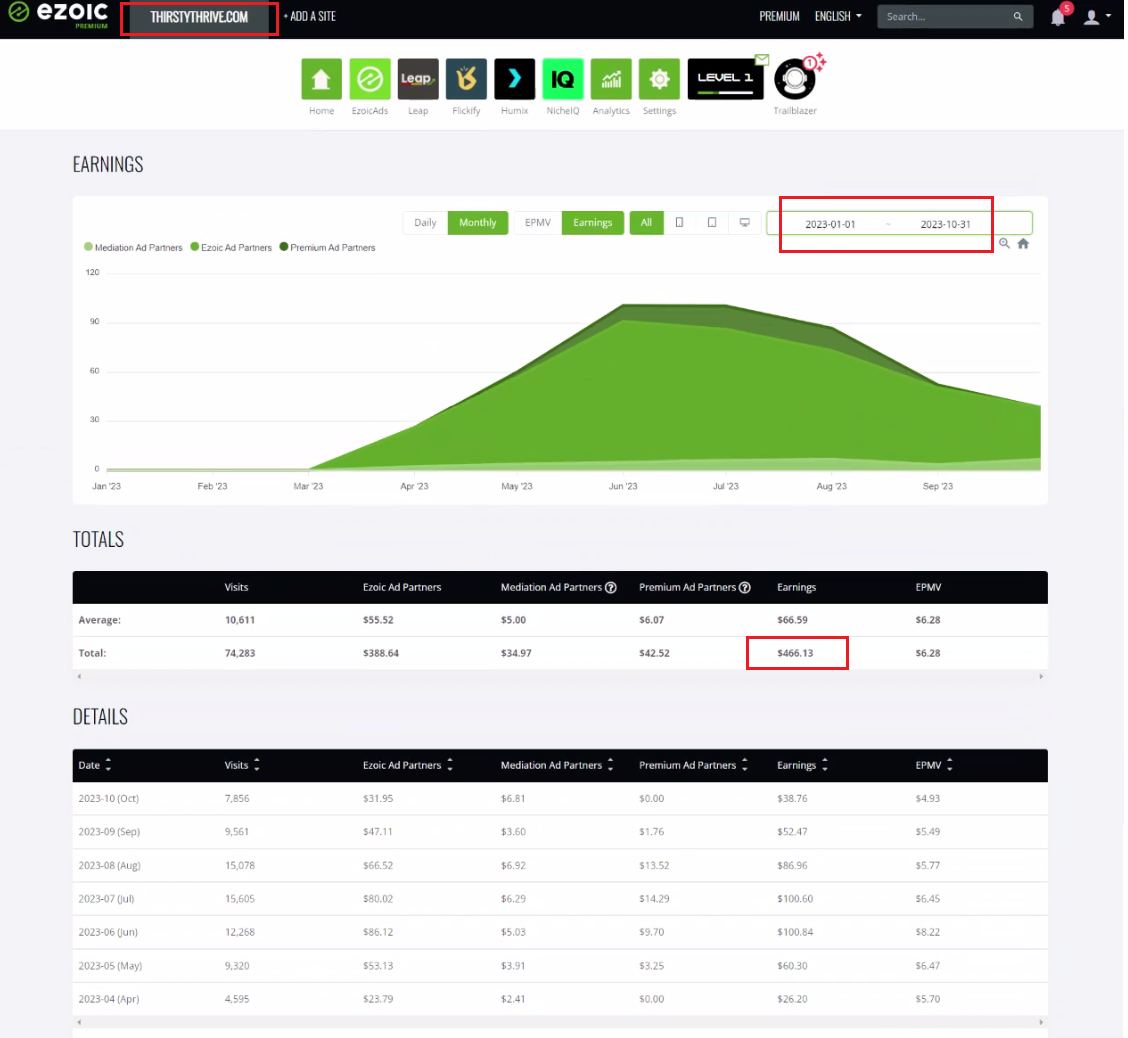The height and width of the screenshot is (1038, 1128).
Task: Switch chart to Daily view
Action: [425, 223]
